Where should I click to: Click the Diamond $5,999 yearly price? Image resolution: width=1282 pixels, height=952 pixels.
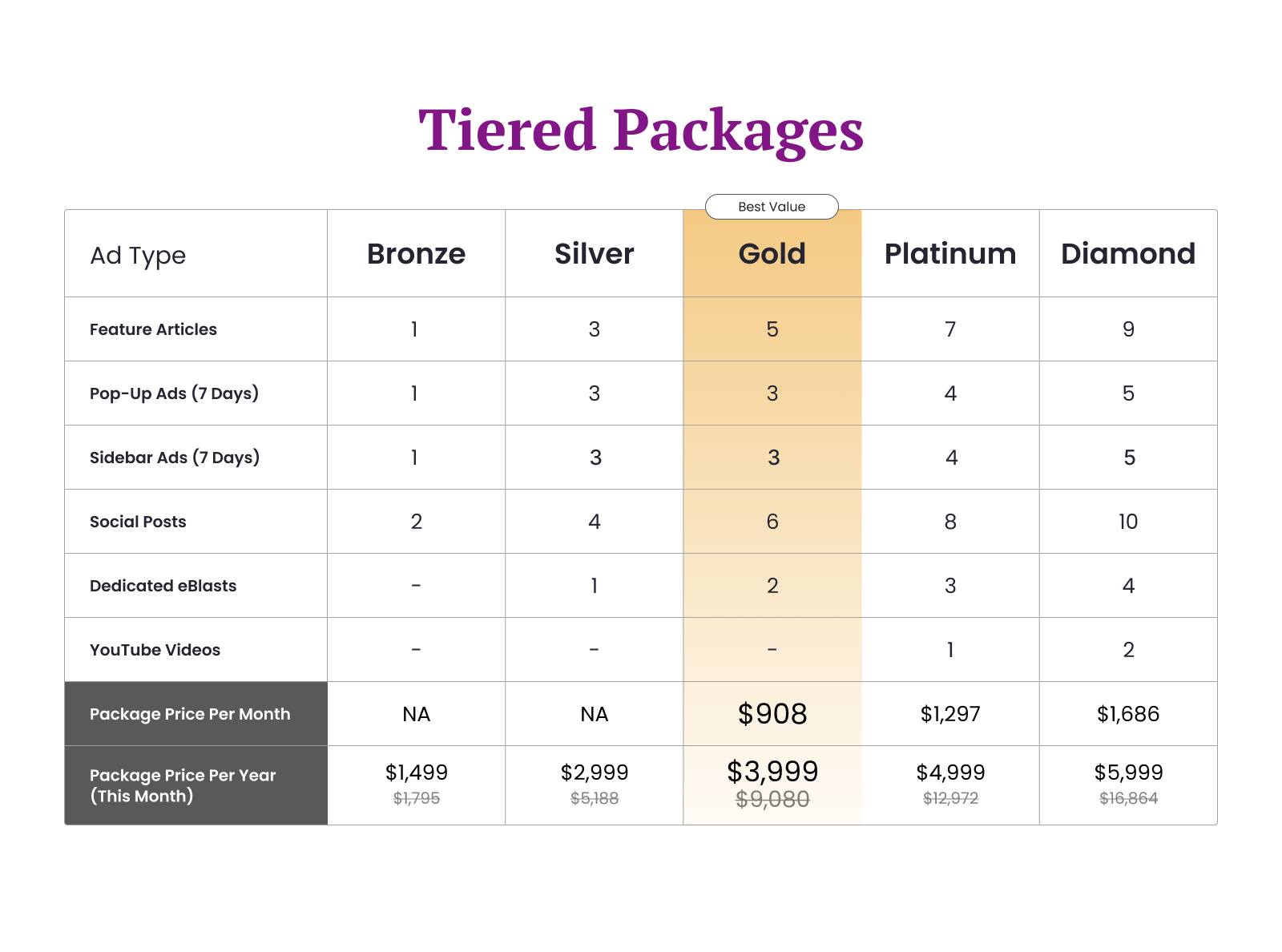click(x=1128, y=772)
